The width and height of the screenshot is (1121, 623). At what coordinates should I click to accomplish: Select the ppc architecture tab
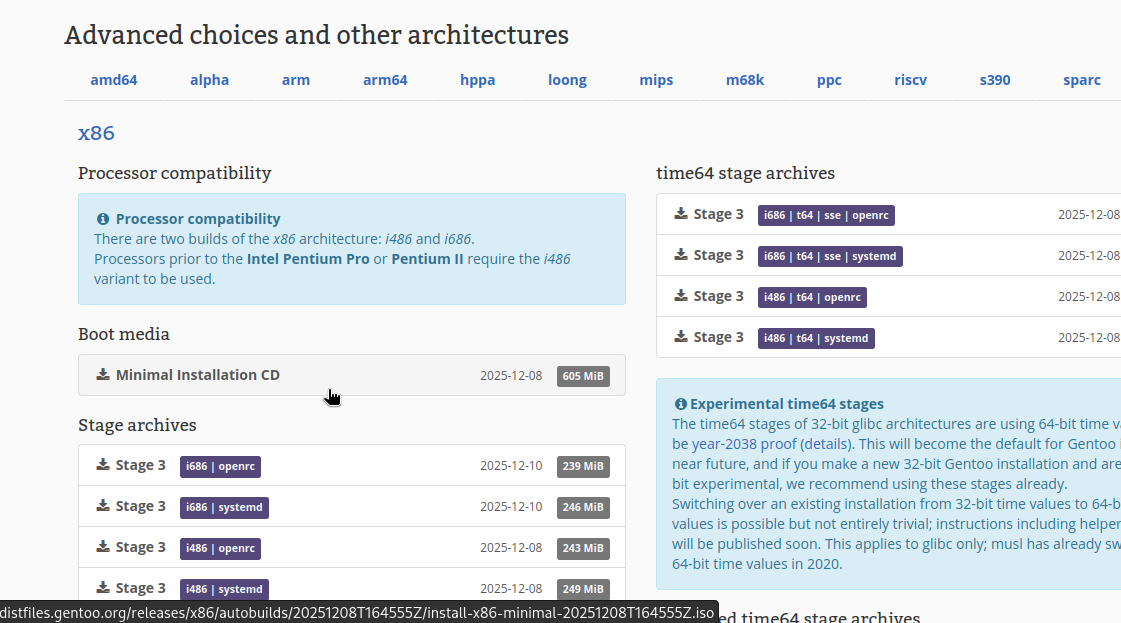tap(829, 80)
